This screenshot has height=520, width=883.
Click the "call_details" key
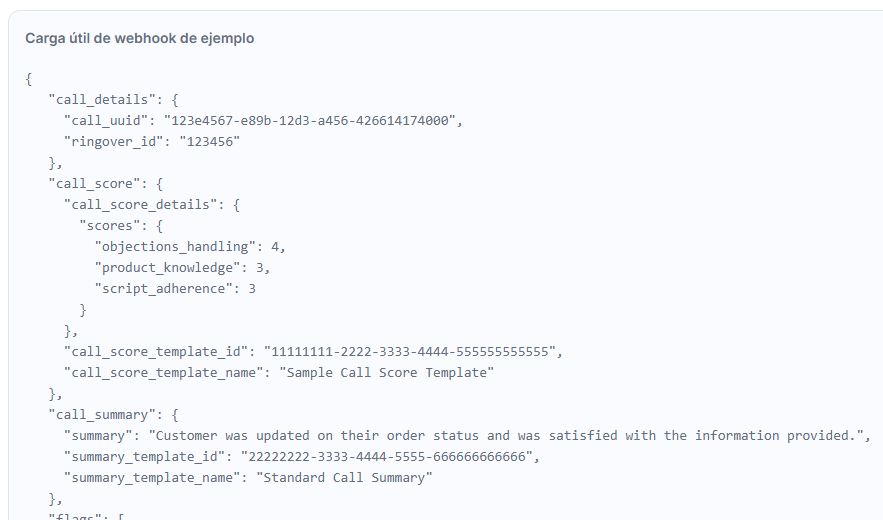point(101,100)
